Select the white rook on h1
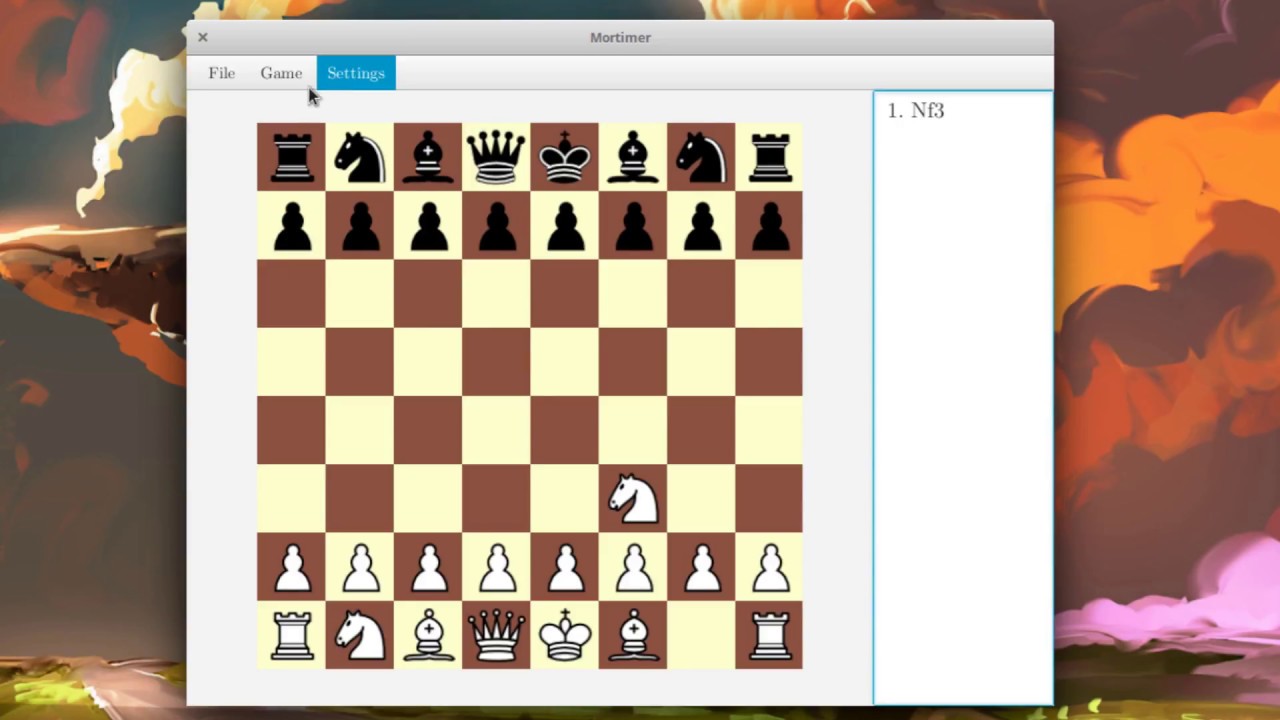The image size is (1280, 720). click(769, 634)
